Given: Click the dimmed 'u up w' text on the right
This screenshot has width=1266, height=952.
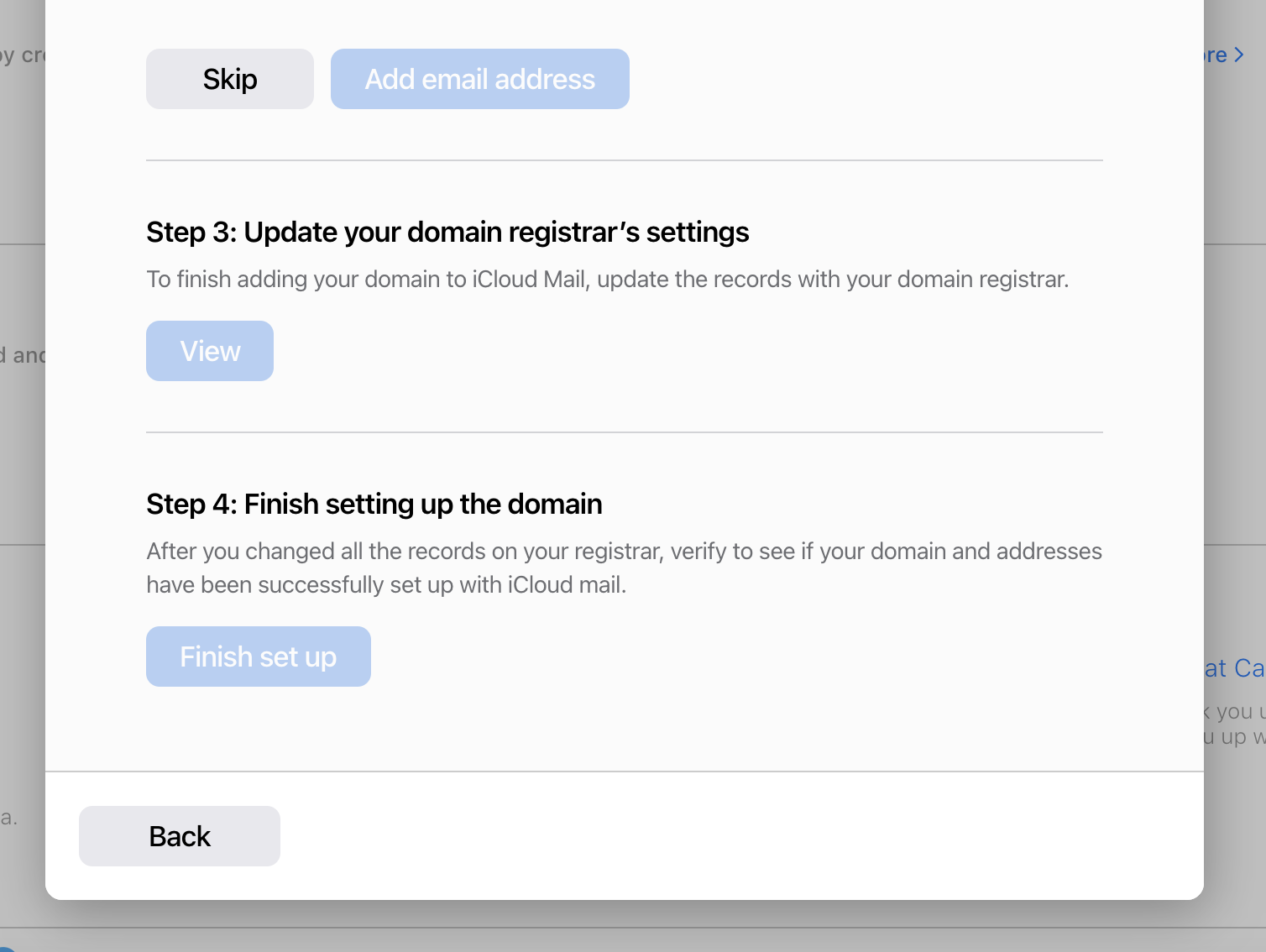Looking at the screenshot, I should pyautogui.click(x=1234, y=737).
